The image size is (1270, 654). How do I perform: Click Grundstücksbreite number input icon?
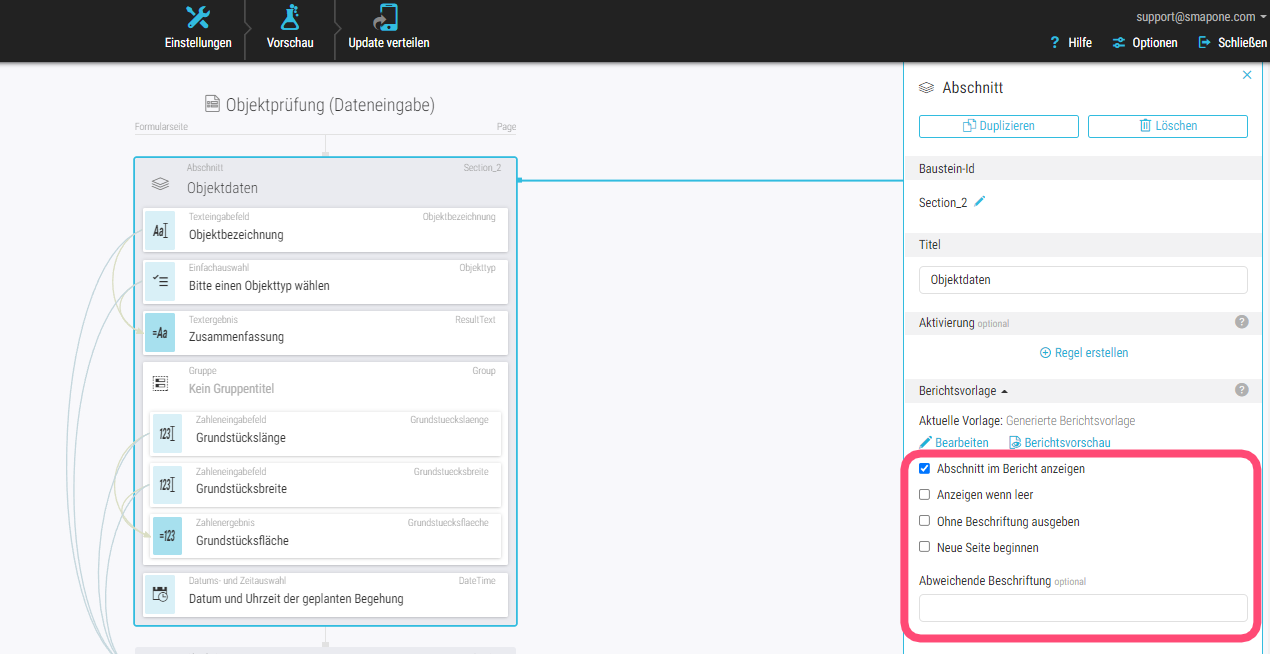tap(167, 485)
